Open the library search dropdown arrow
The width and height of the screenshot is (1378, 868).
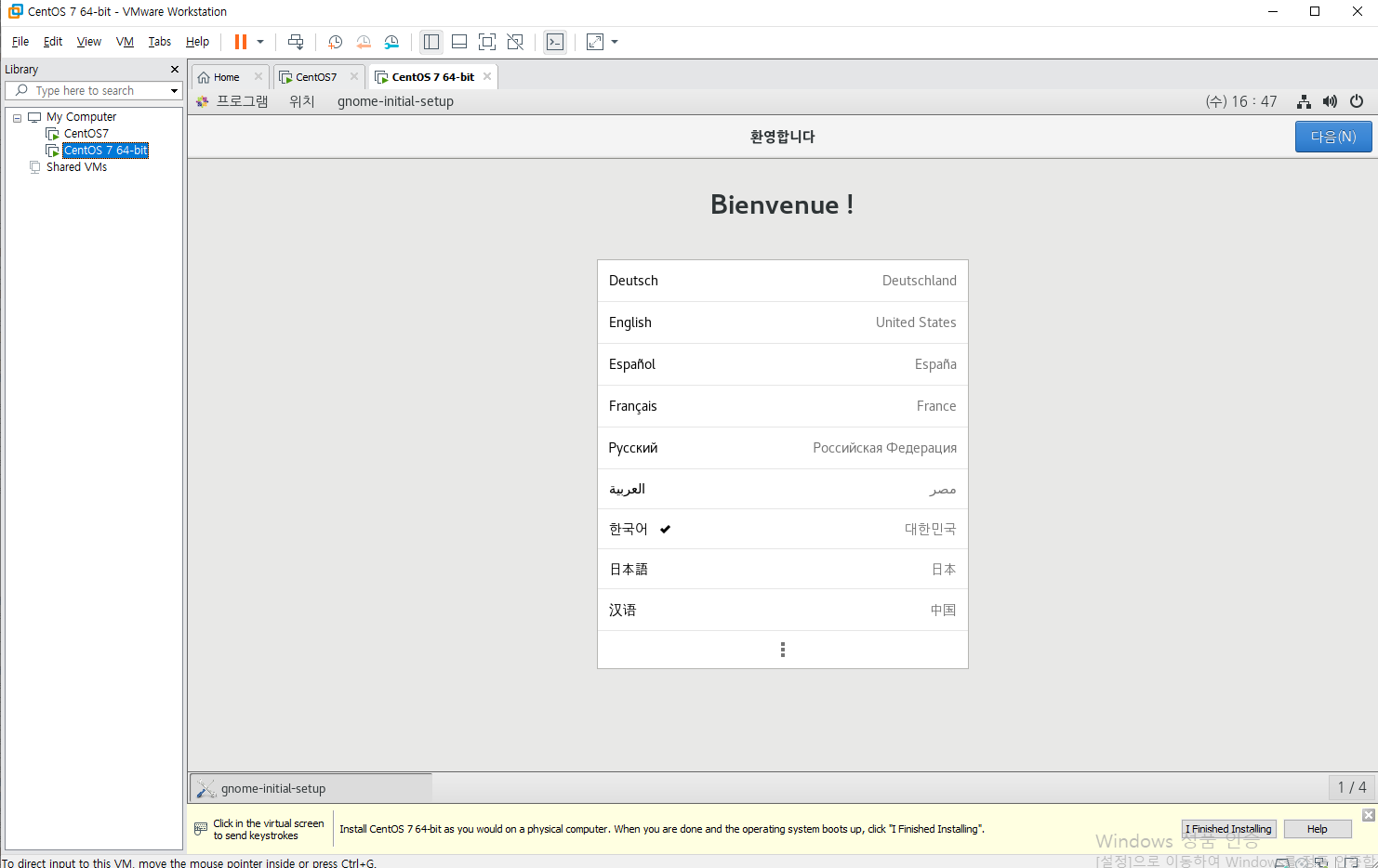point(174,91)
